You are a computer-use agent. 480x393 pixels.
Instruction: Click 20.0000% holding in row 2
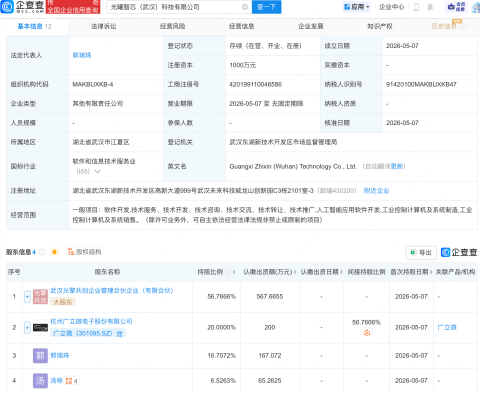click(221, 327)
